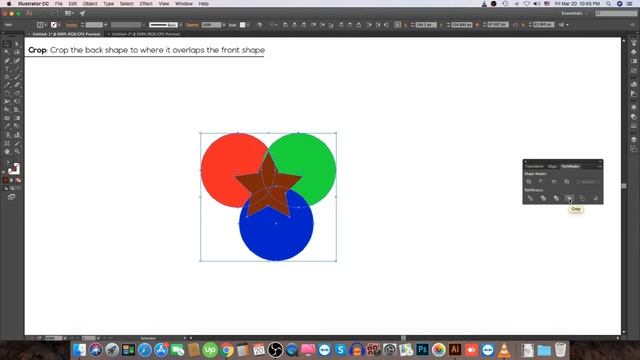Image resolution: width=640 pixels, height=360 pixels.
Task: Click Minus Front in Pathfinder panel
Action: tap(541, 181)
